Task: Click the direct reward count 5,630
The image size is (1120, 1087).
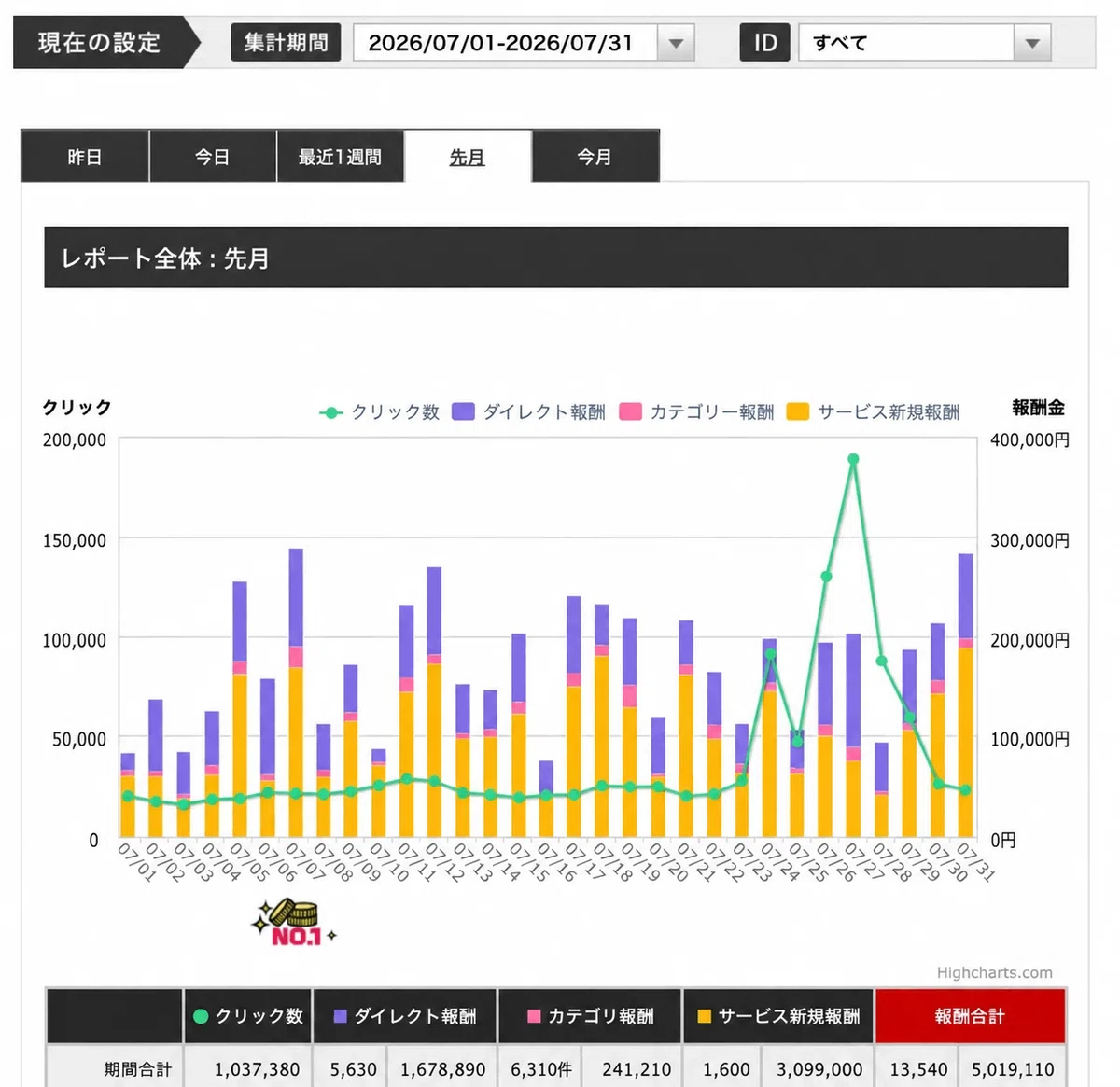Action: pos(354,1069)
